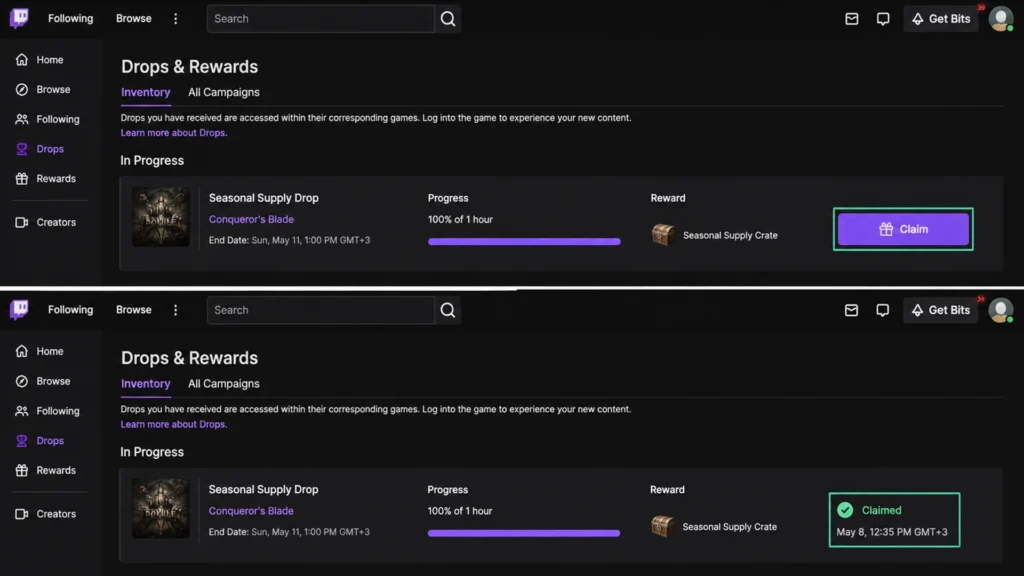Open Conqueror's Blade link in lower screenshot
Viewport: 1024px width, 576px height.
(x=251, y=511)
